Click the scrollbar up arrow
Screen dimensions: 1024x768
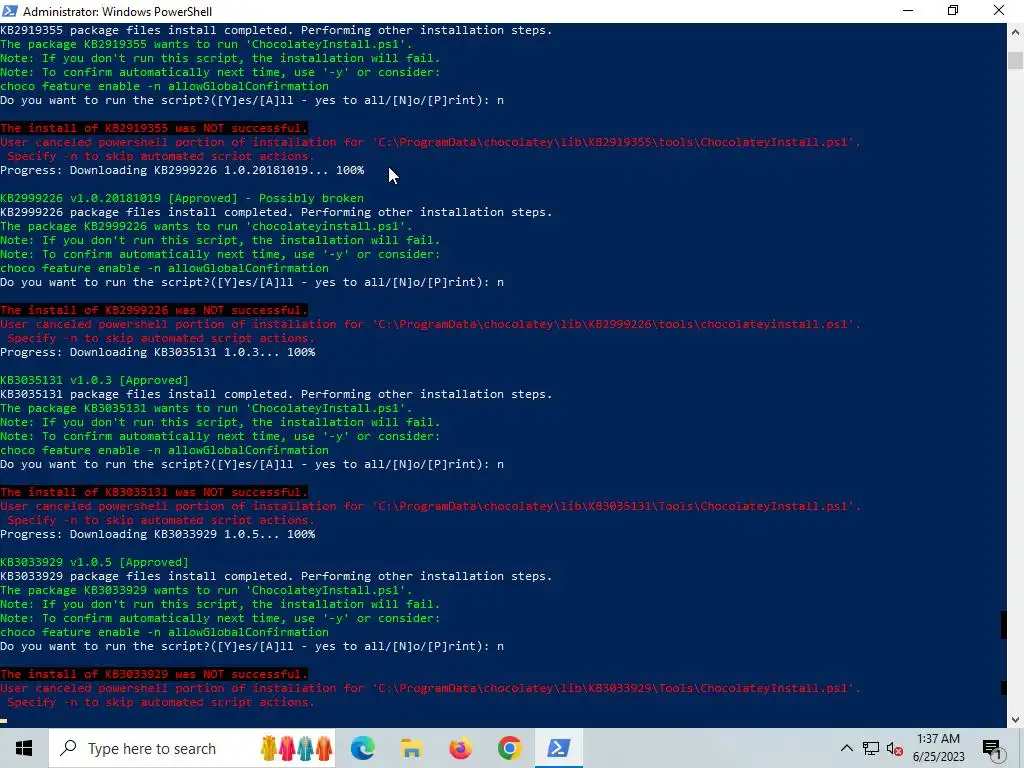coord(1015,31)
